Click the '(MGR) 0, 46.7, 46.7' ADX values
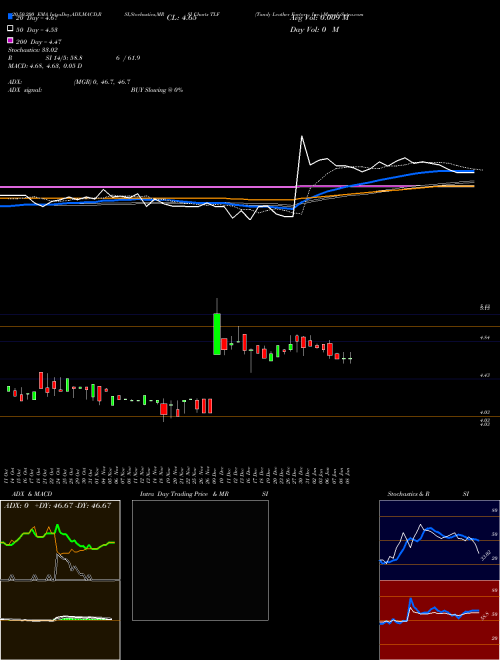500x660 pixels. pos(102,82)
